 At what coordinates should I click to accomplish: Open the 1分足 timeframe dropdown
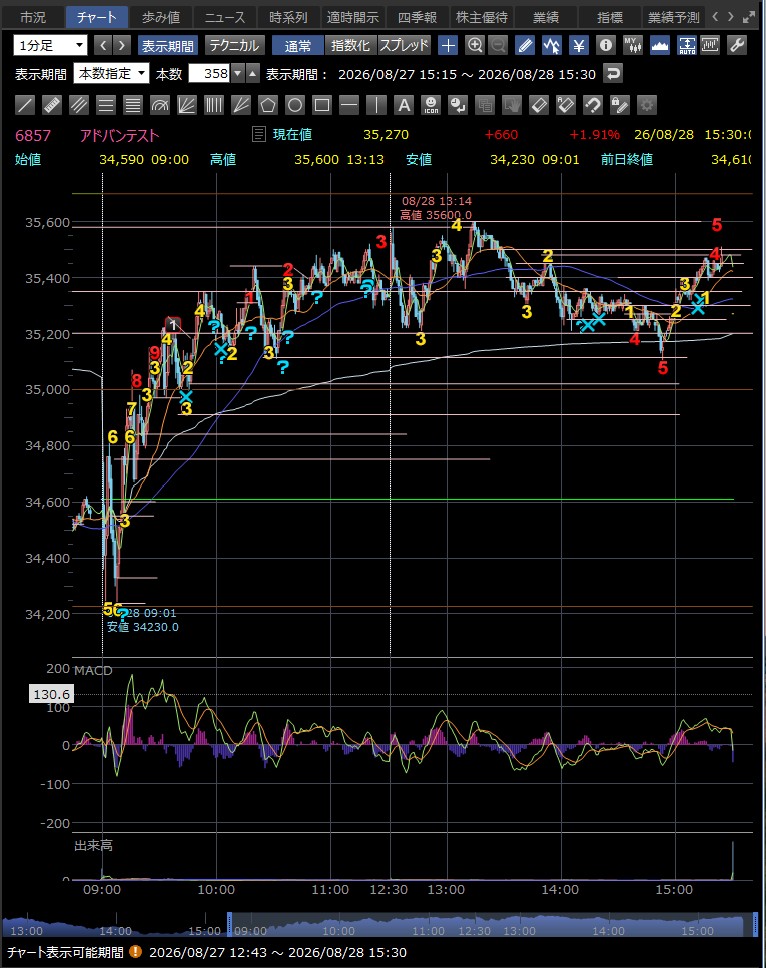click(50, 45)
